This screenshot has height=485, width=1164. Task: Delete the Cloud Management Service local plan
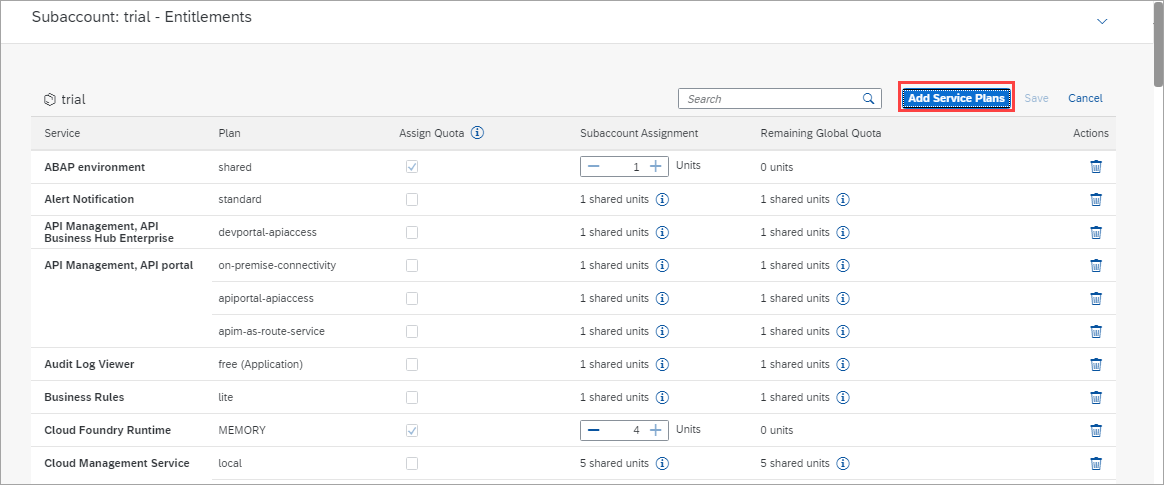[1095, 463]
